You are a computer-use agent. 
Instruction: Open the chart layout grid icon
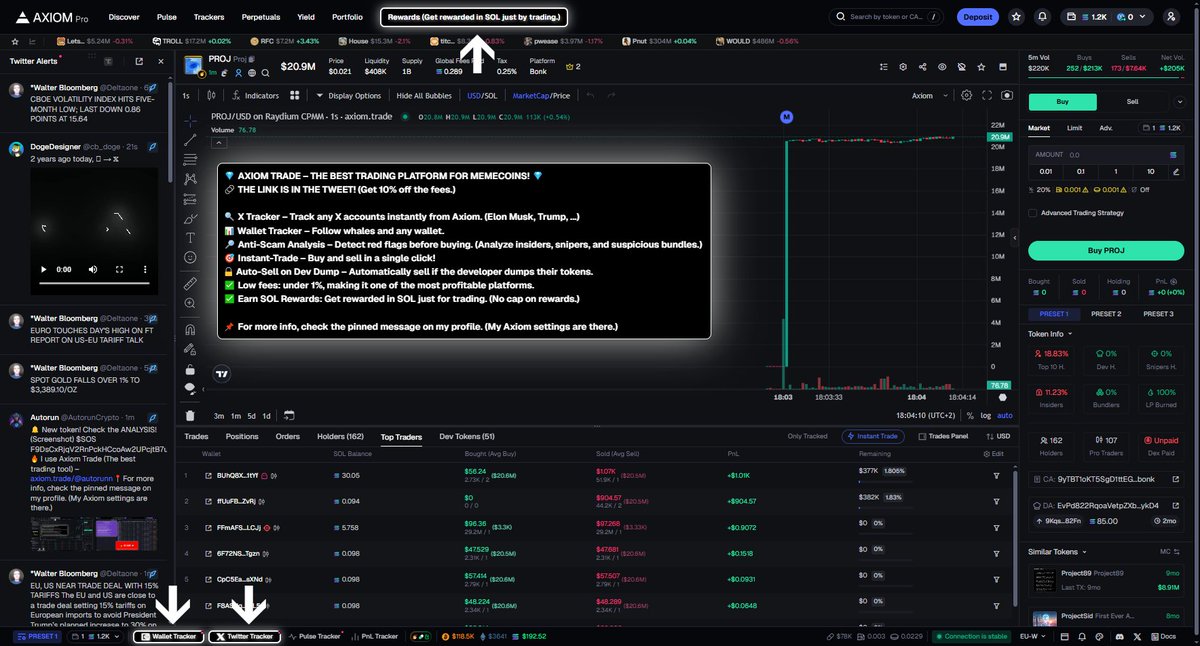point(295,95)
